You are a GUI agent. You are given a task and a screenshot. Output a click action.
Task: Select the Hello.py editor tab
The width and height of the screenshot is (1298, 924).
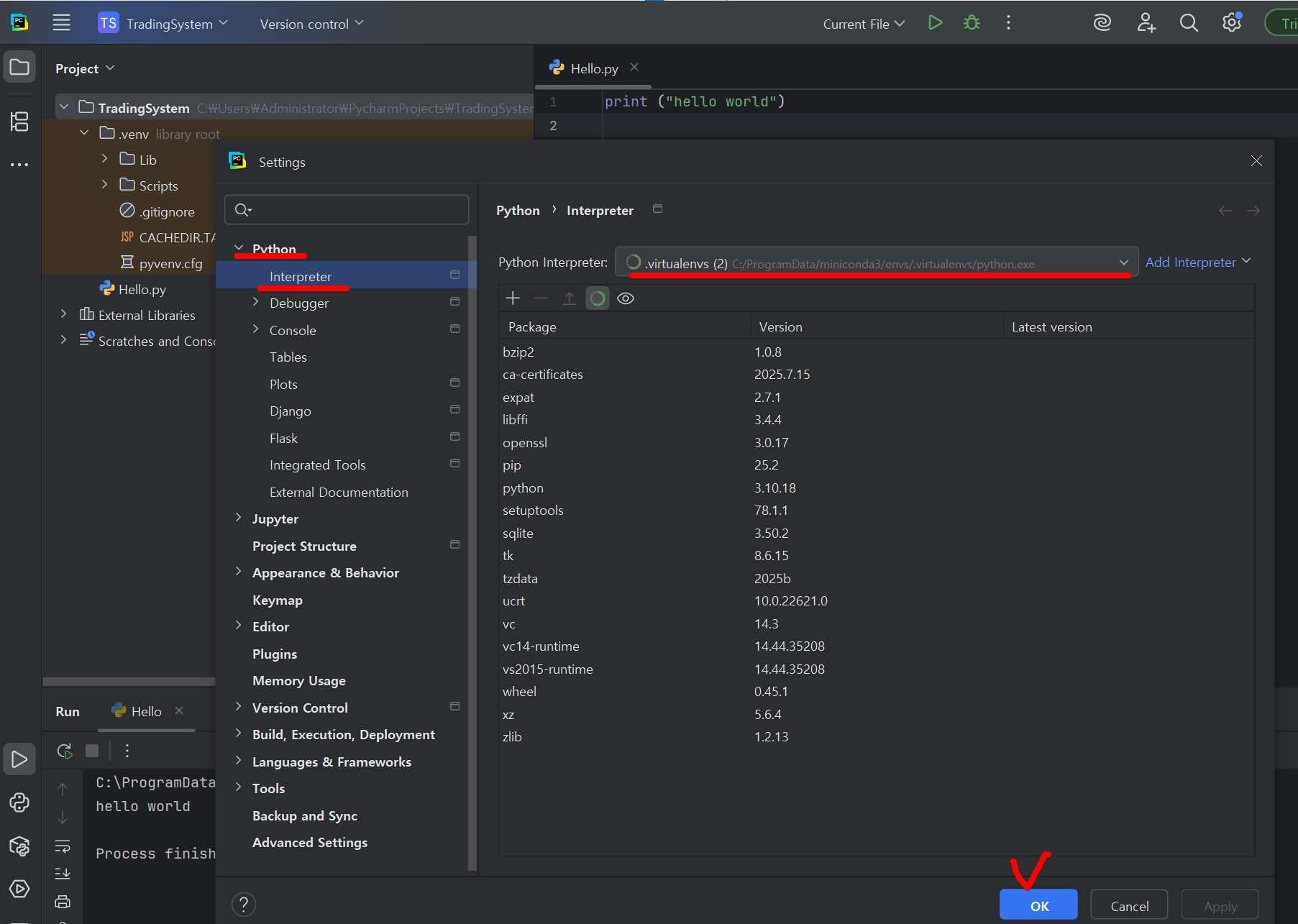coord(594,68)
